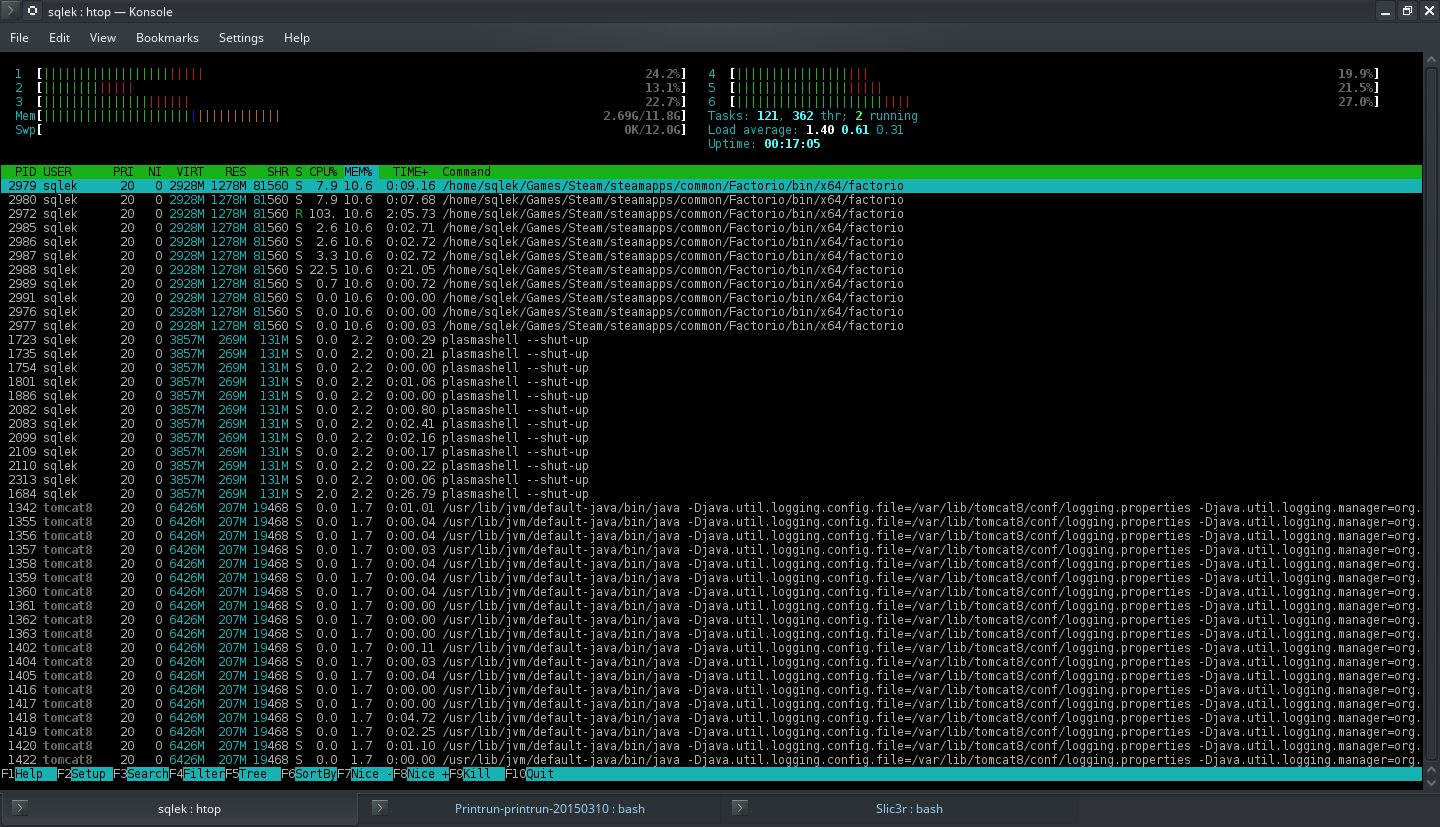Screen dimensions: 1440x827
Task: Select the plasmashell process with PID 1684
Action: pyautogui.click(x=711, y=494)
